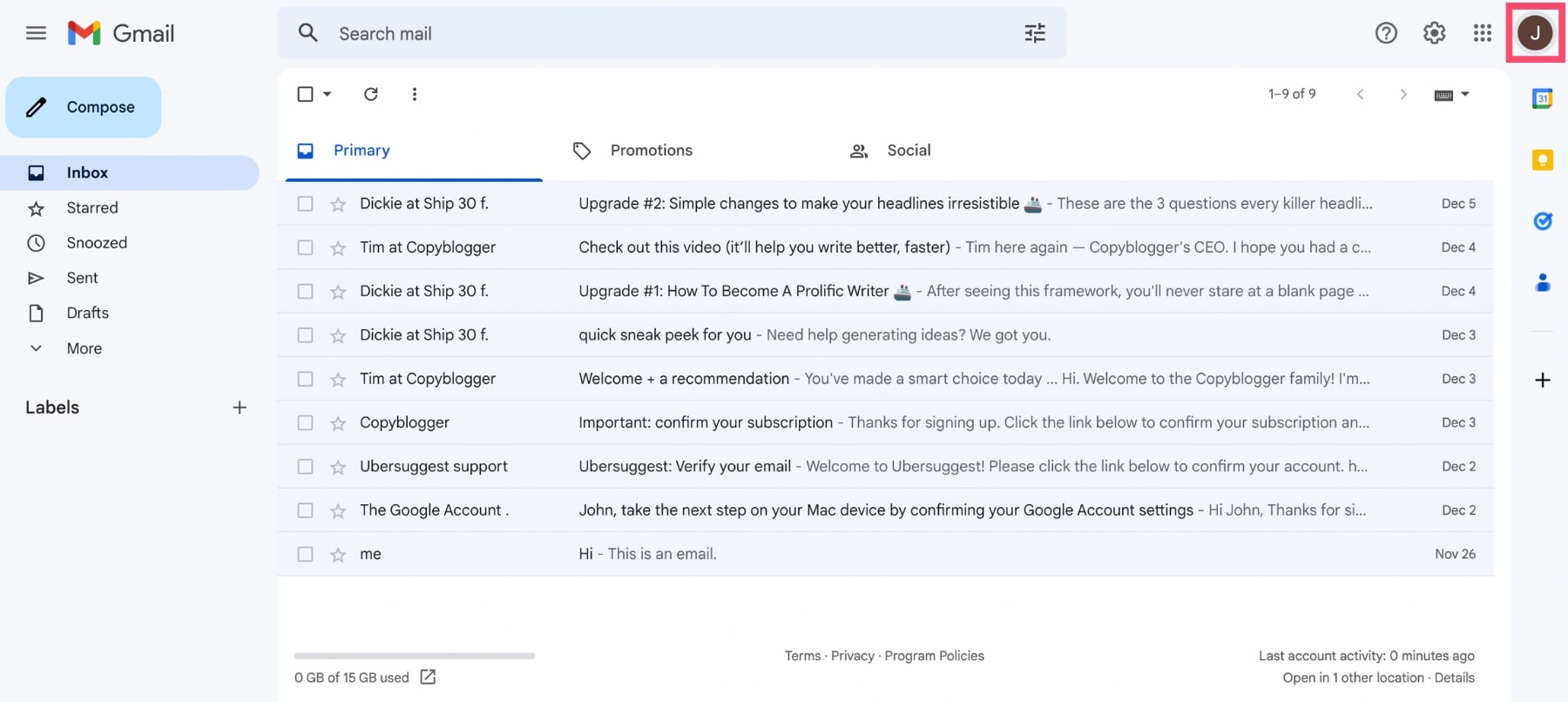Open the Terms link
Screen dimensions: 1568x702
tap(802, 656)
